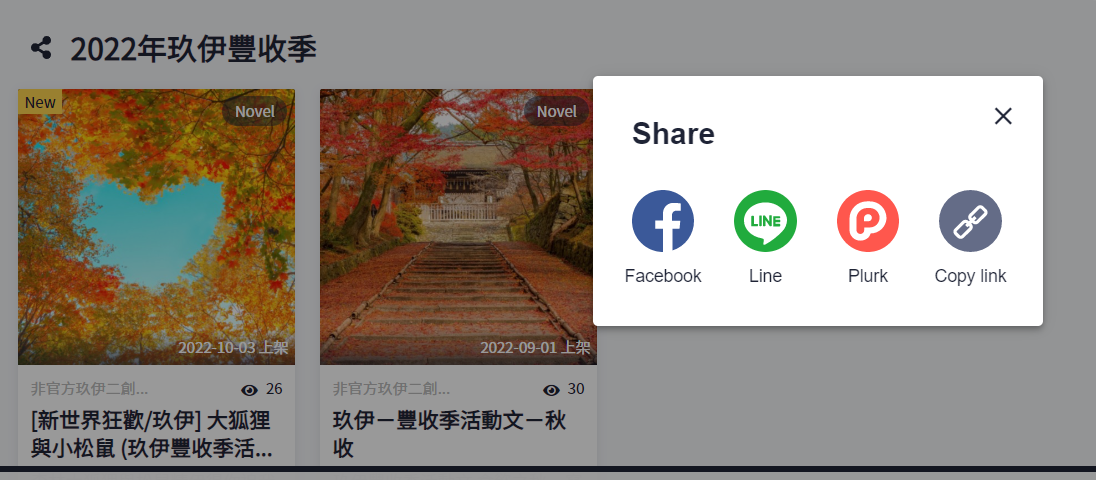This screenshot has width=1096, height=480.
Task: Share via the Facebook icon
Action: pos(663,221)
